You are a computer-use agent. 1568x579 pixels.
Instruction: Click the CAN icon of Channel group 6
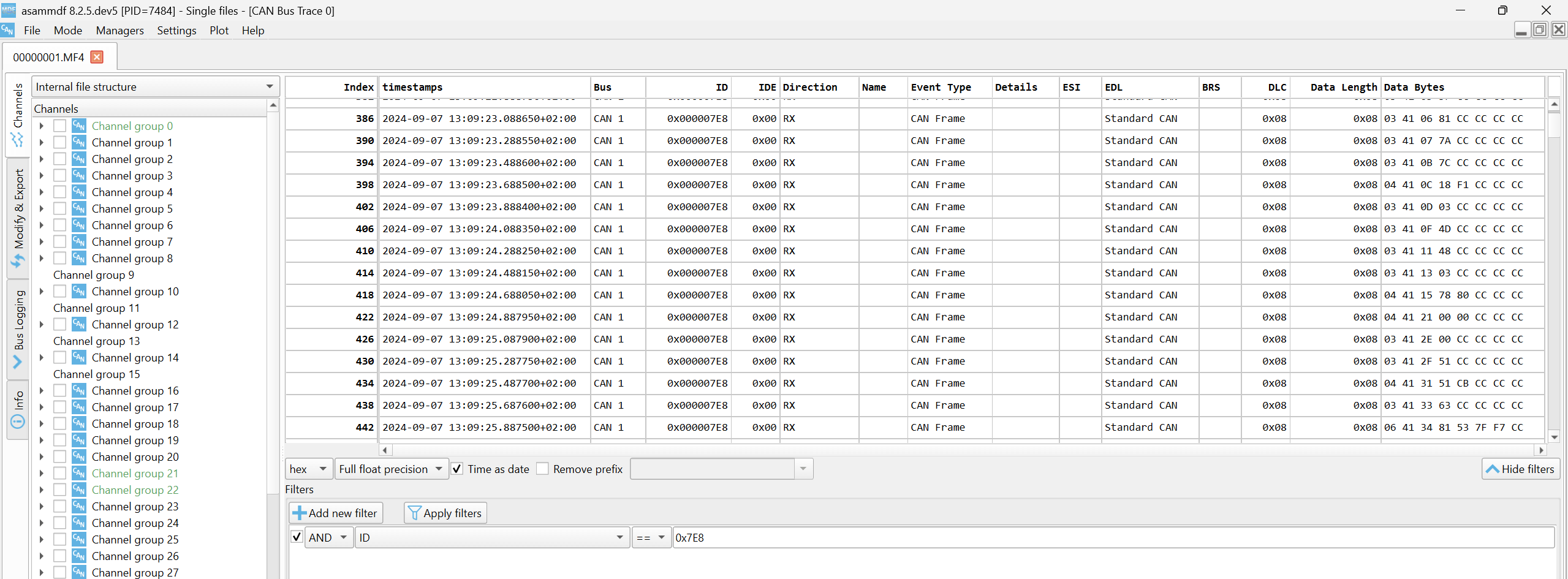tap(79, 225)
